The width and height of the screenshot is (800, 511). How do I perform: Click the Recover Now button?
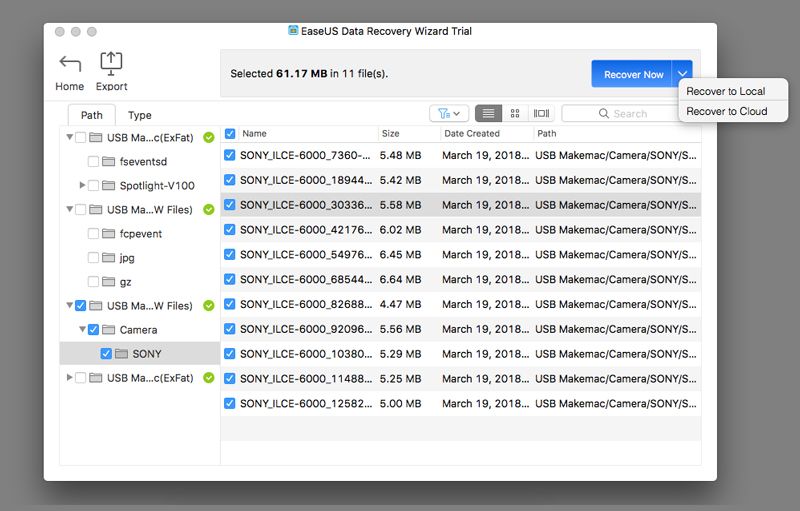click(633, 74)
